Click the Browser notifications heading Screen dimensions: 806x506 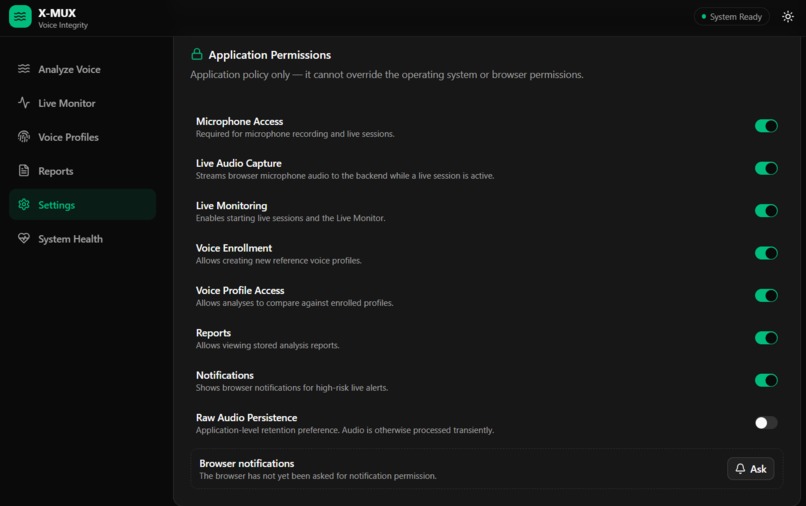coord(247,463)
